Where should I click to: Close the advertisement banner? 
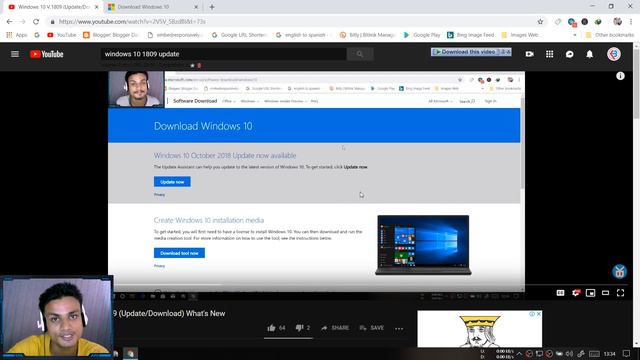point(539,314)
